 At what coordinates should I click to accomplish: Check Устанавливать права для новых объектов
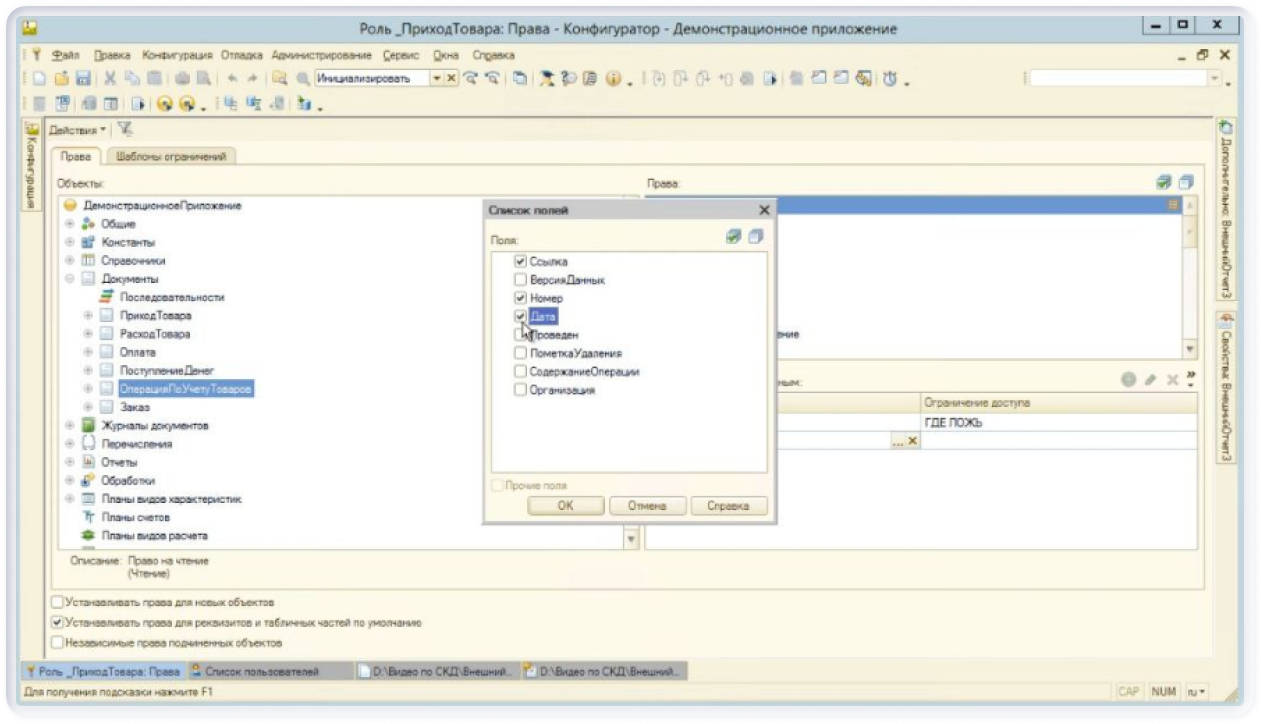58,603
